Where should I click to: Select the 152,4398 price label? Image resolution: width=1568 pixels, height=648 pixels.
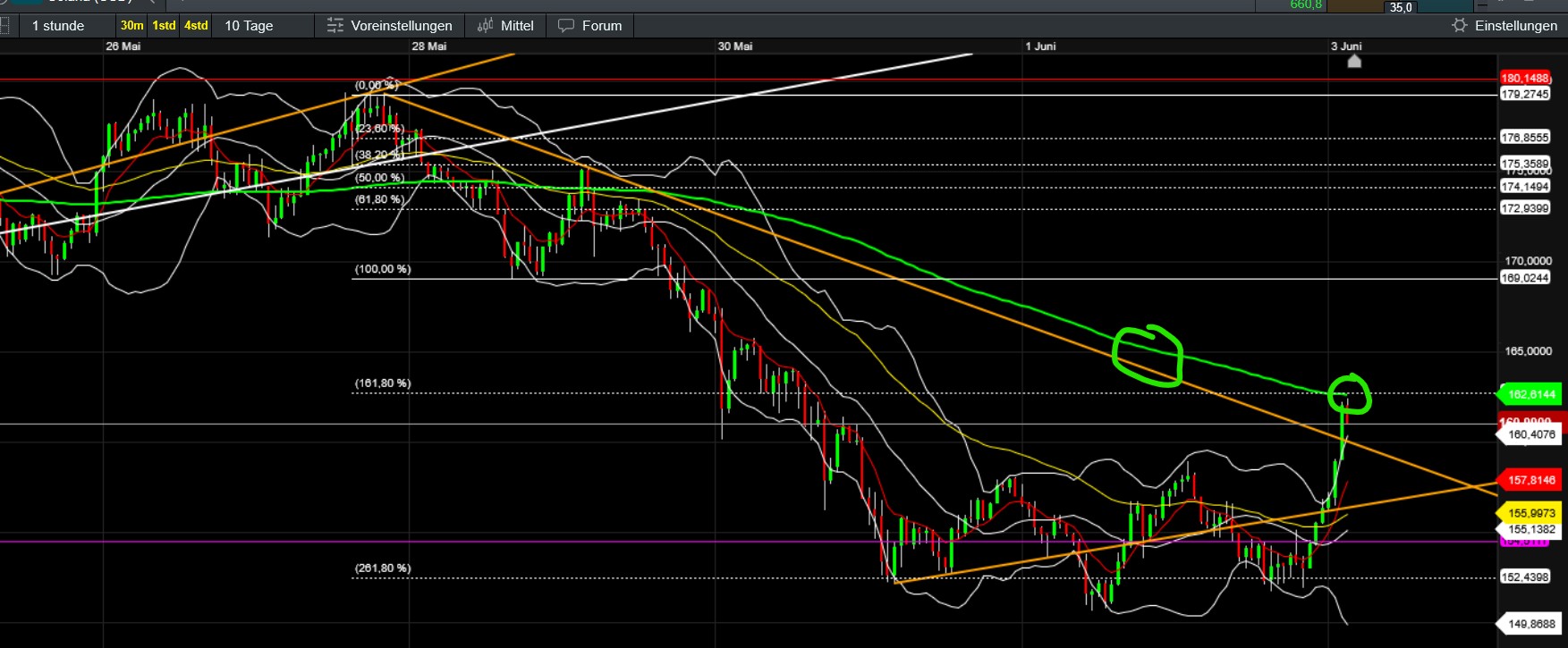1525,577
